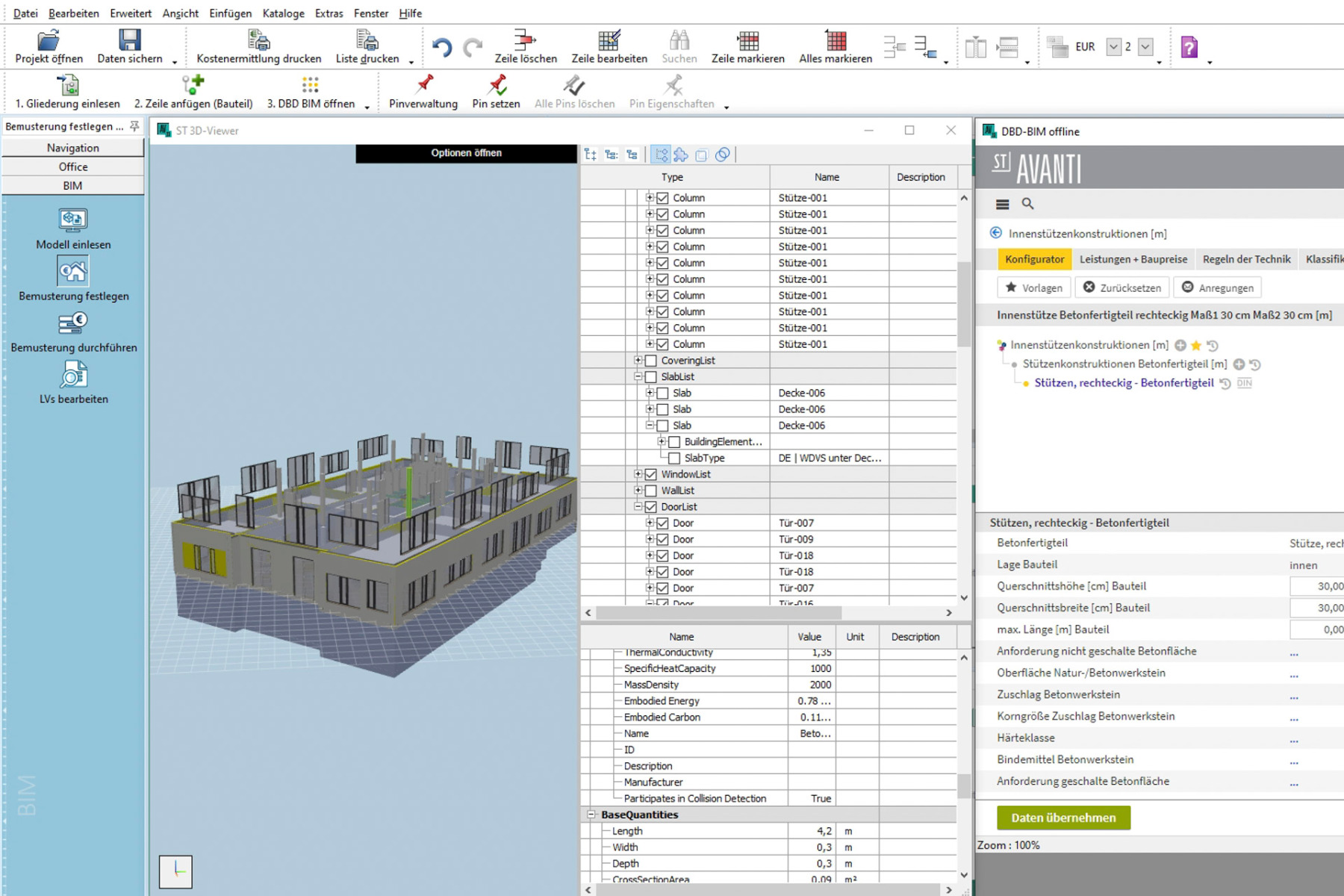Click Modell einlesen sidebar icon
1344x896 pixels.
point(73,220)
